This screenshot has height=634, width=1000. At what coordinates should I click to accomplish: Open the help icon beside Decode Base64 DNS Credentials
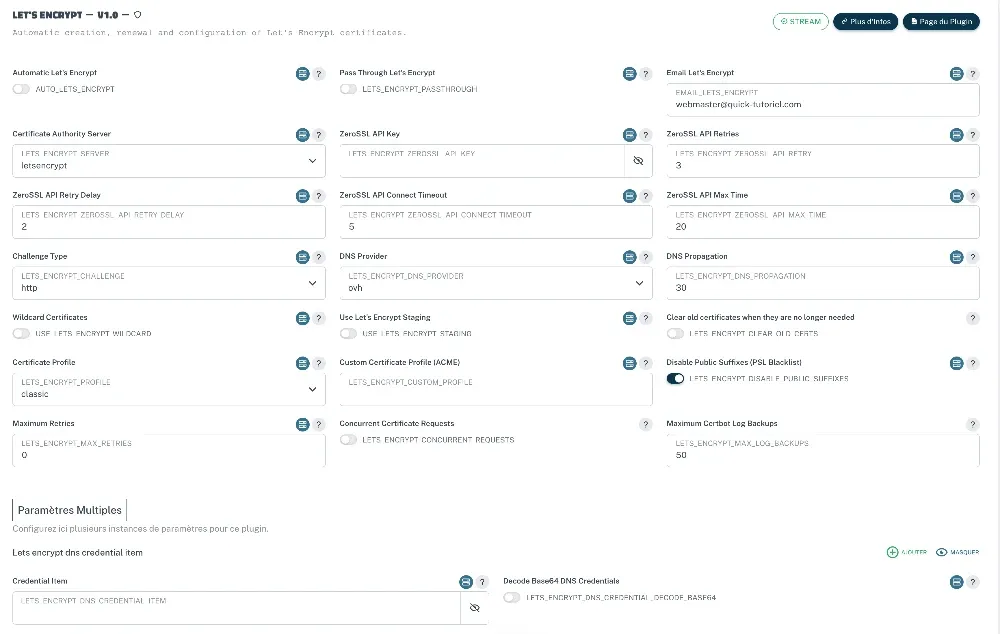(x=973, y=582)
